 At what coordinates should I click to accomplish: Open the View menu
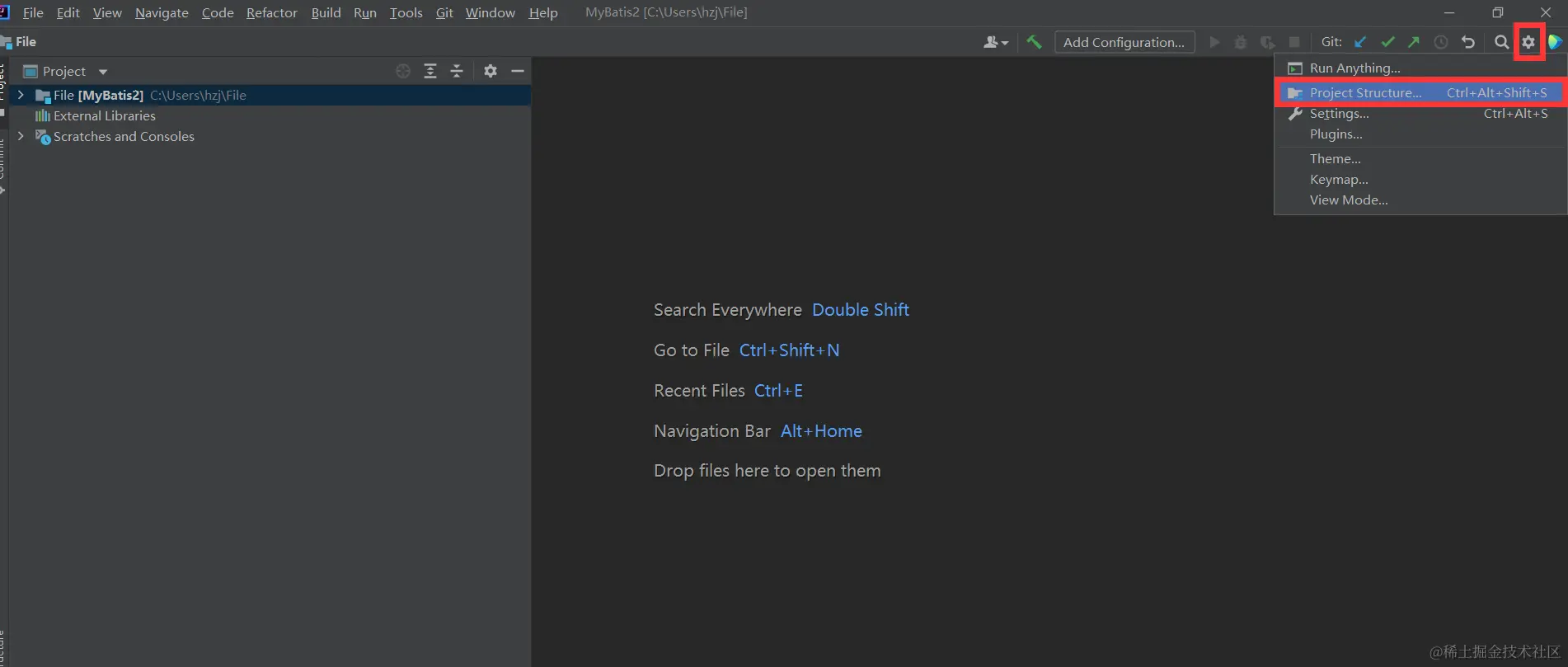pos(107,12)
